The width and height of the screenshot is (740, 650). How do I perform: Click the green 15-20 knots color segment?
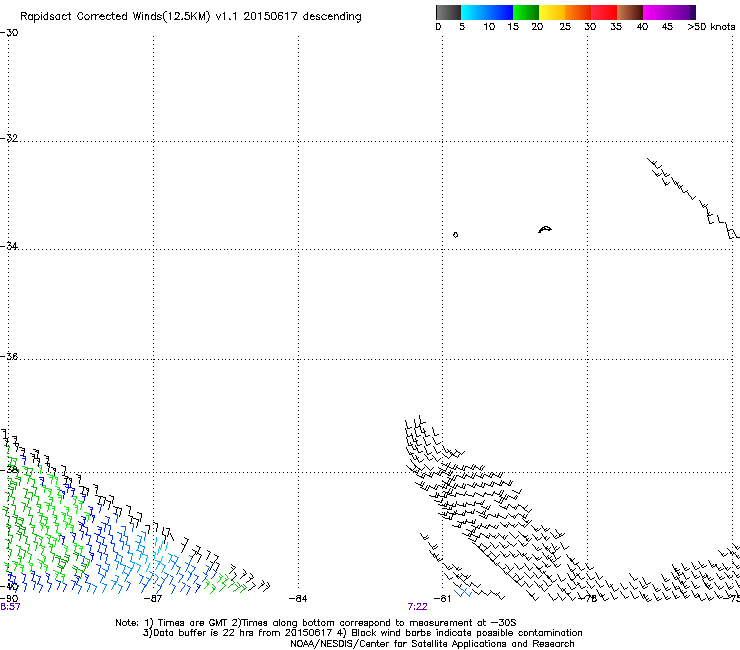[526, 12]
